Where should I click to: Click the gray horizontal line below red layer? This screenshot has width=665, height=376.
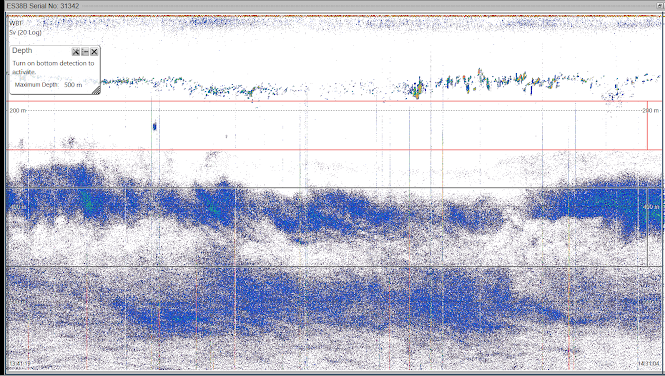point(335,188)
